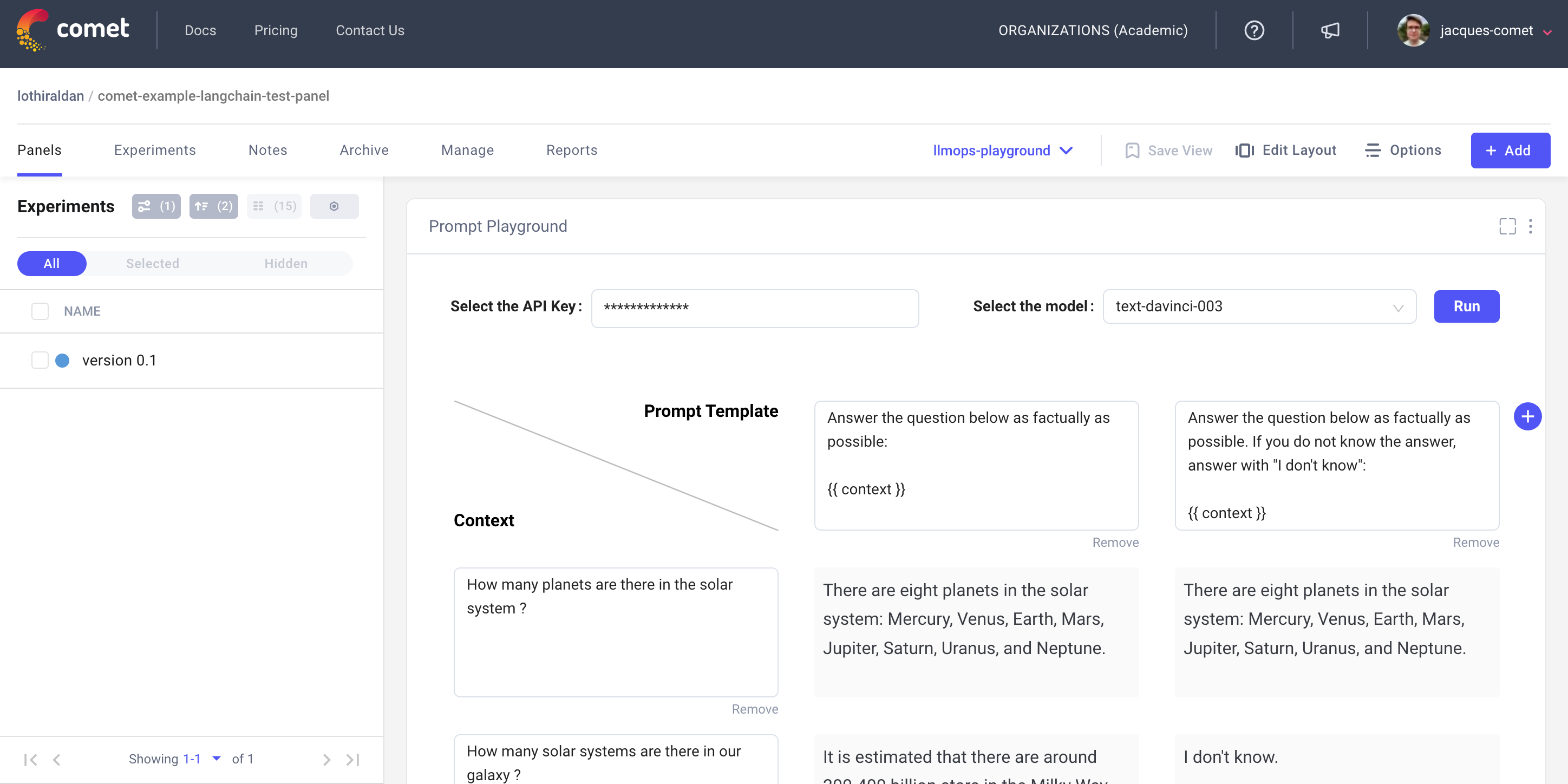Click the version 0.1 blue color dot
This screenshot has width=1568, height=784.
(62, 361)
